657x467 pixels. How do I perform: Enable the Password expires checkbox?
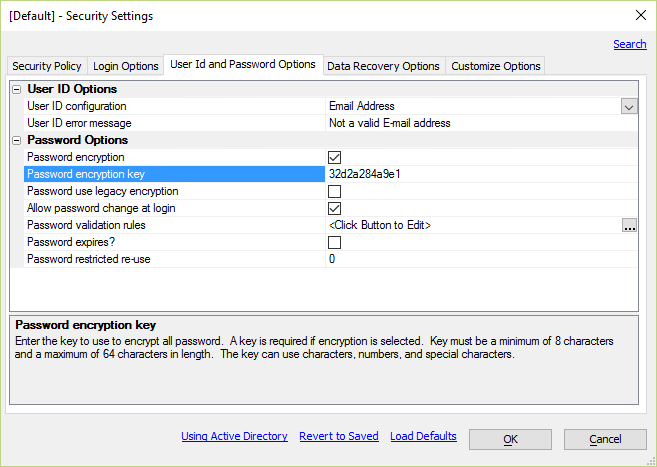334,243
